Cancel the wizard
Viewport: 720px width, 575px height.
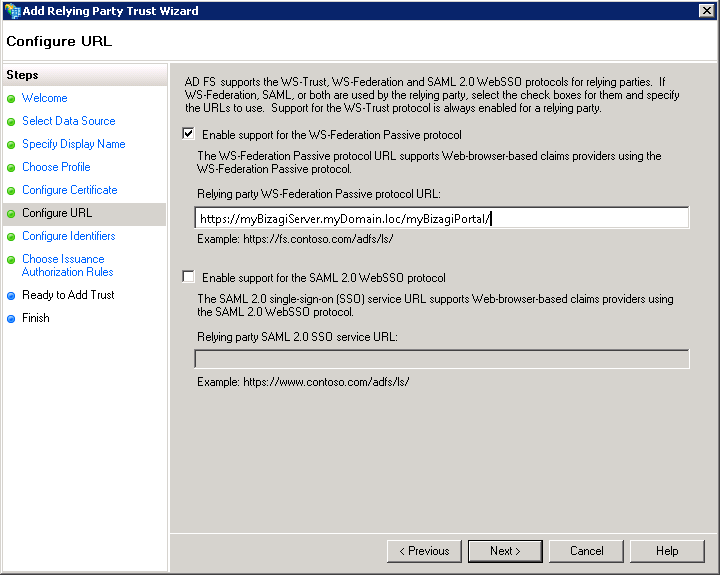[586, 551]
